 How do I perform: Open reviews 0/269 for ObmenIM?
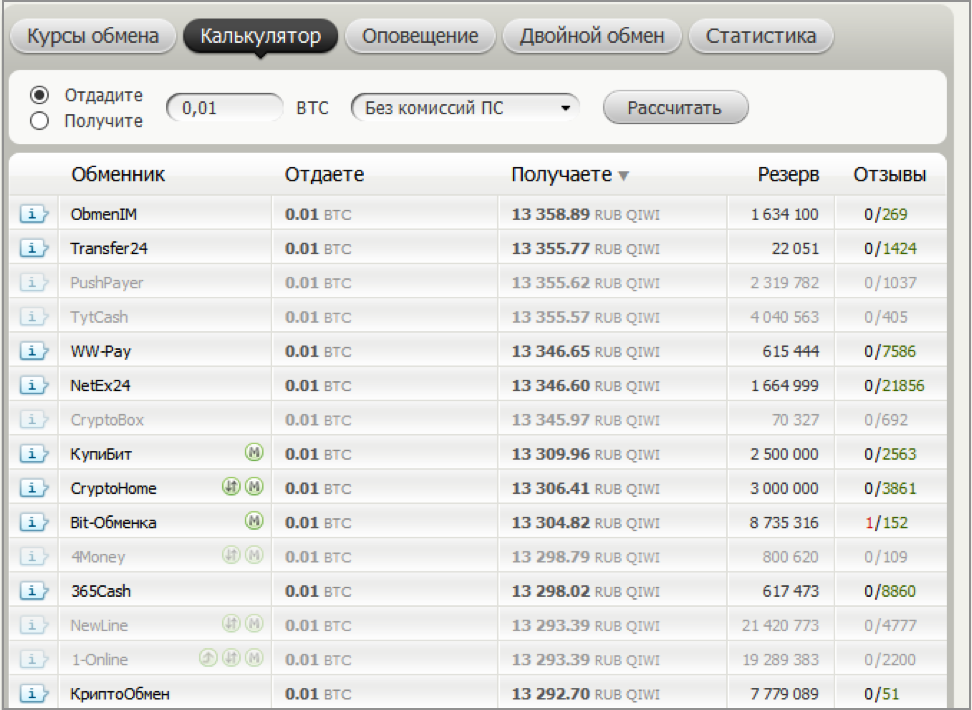(x=886, y=215)
